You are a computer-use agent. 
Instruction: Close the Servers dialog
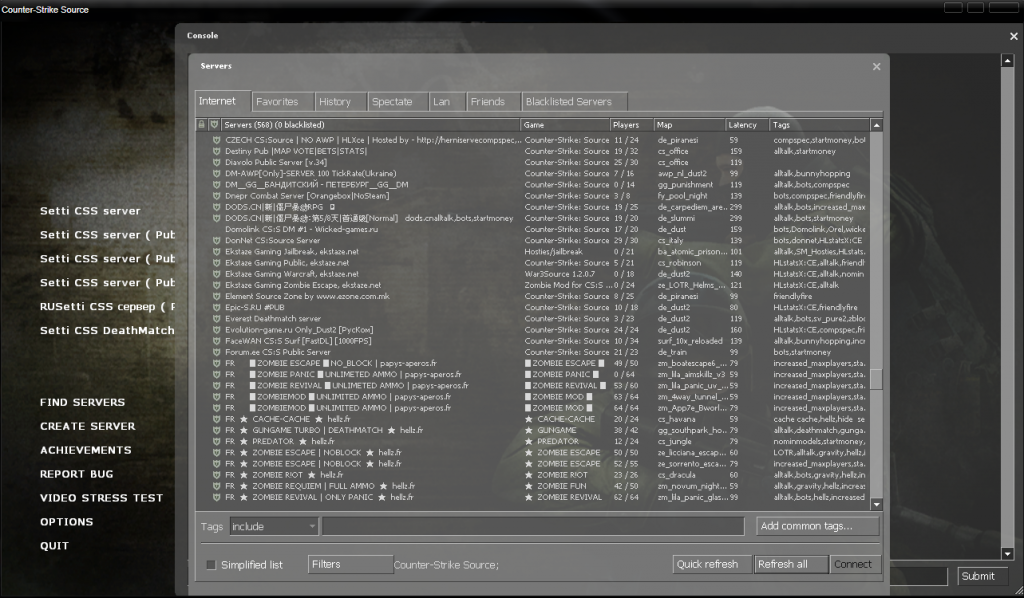876,67
